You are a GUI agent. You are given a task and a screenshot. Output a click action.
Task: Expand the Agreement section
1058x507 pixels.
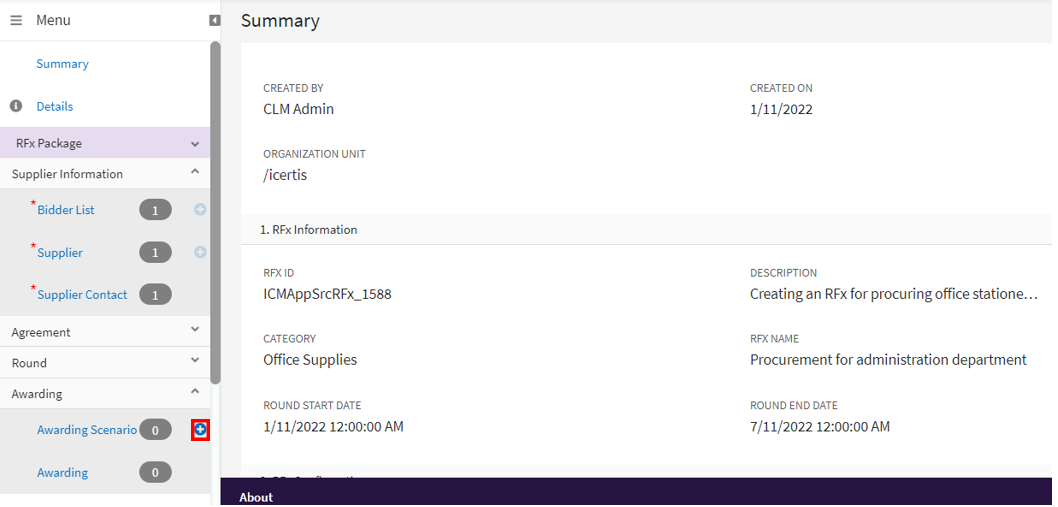195,329
